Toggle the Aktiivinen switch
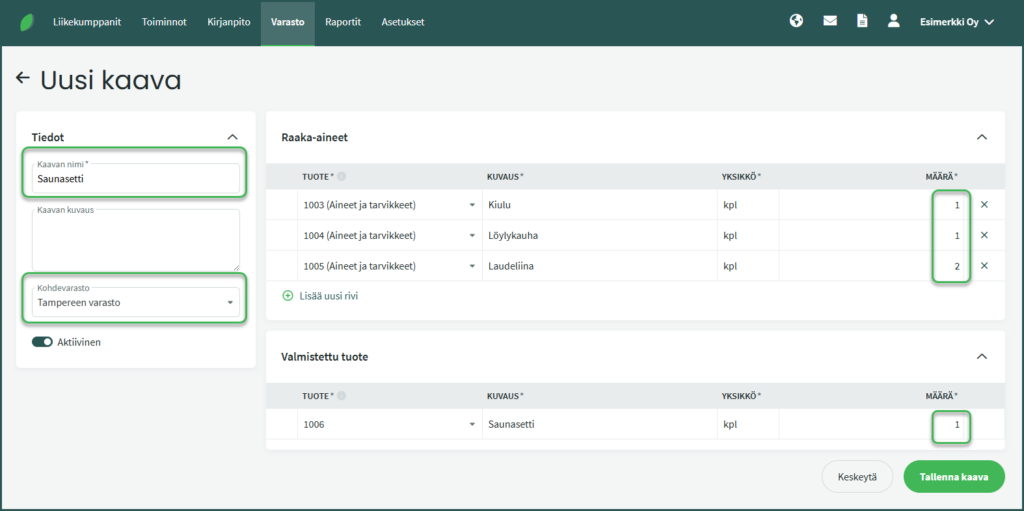 [42, 342]
